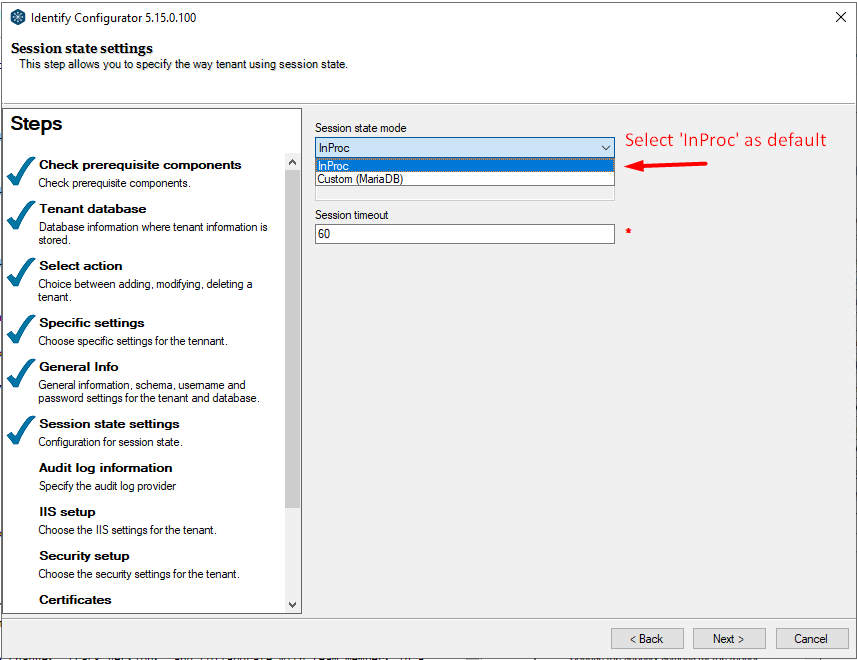Select the Audit log information step

click(105, 468)
